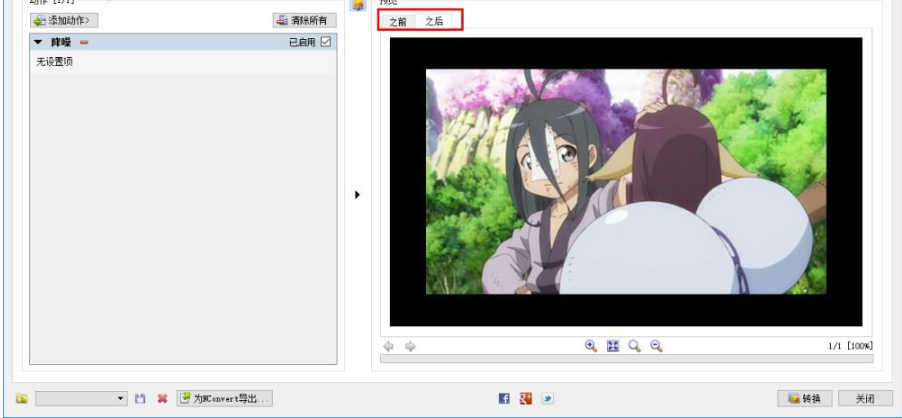The width and height of the screenshot is (902, 418).
Task: Delete the preset with the red X
Action: coord(163,398)
